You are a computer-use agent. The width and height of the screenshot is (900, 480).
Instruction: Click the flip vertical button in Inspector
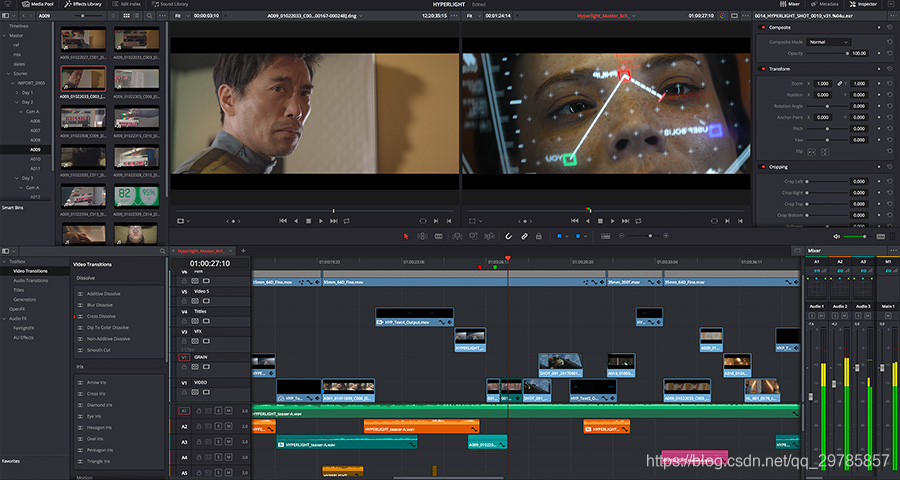coord(825,152)
